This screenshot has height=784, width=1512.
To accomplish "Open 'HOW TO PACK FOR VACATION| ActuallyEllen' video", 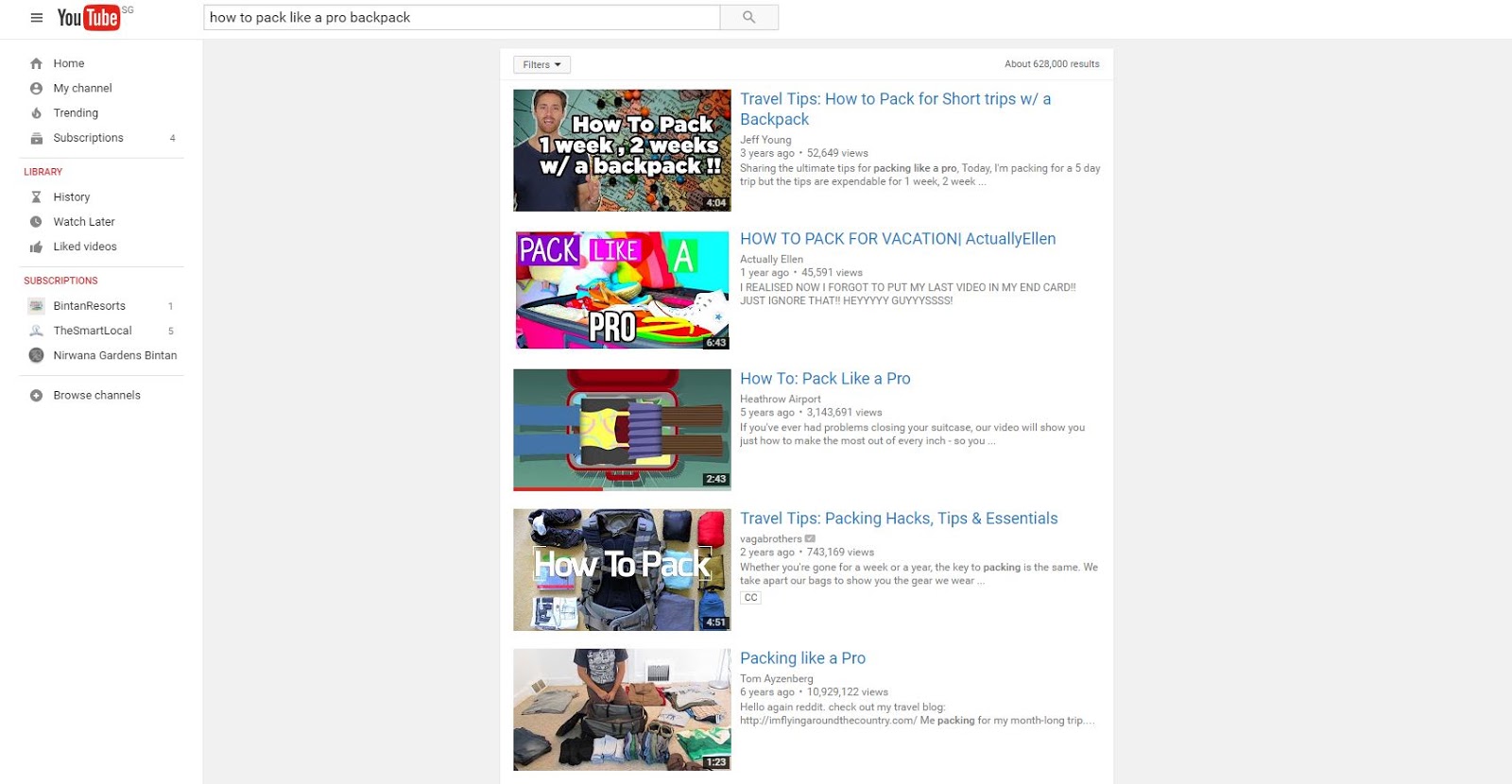I will tap(898, 239).
